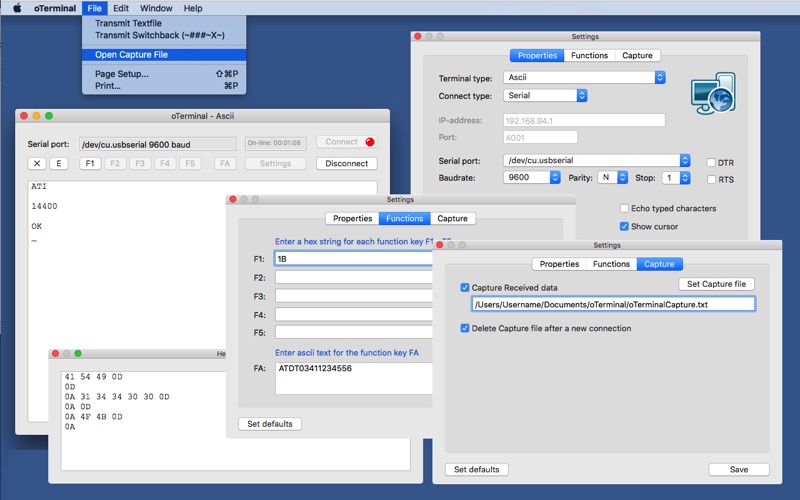Click the F4 function key button
The image size is (800, 500).
point(165,163)
